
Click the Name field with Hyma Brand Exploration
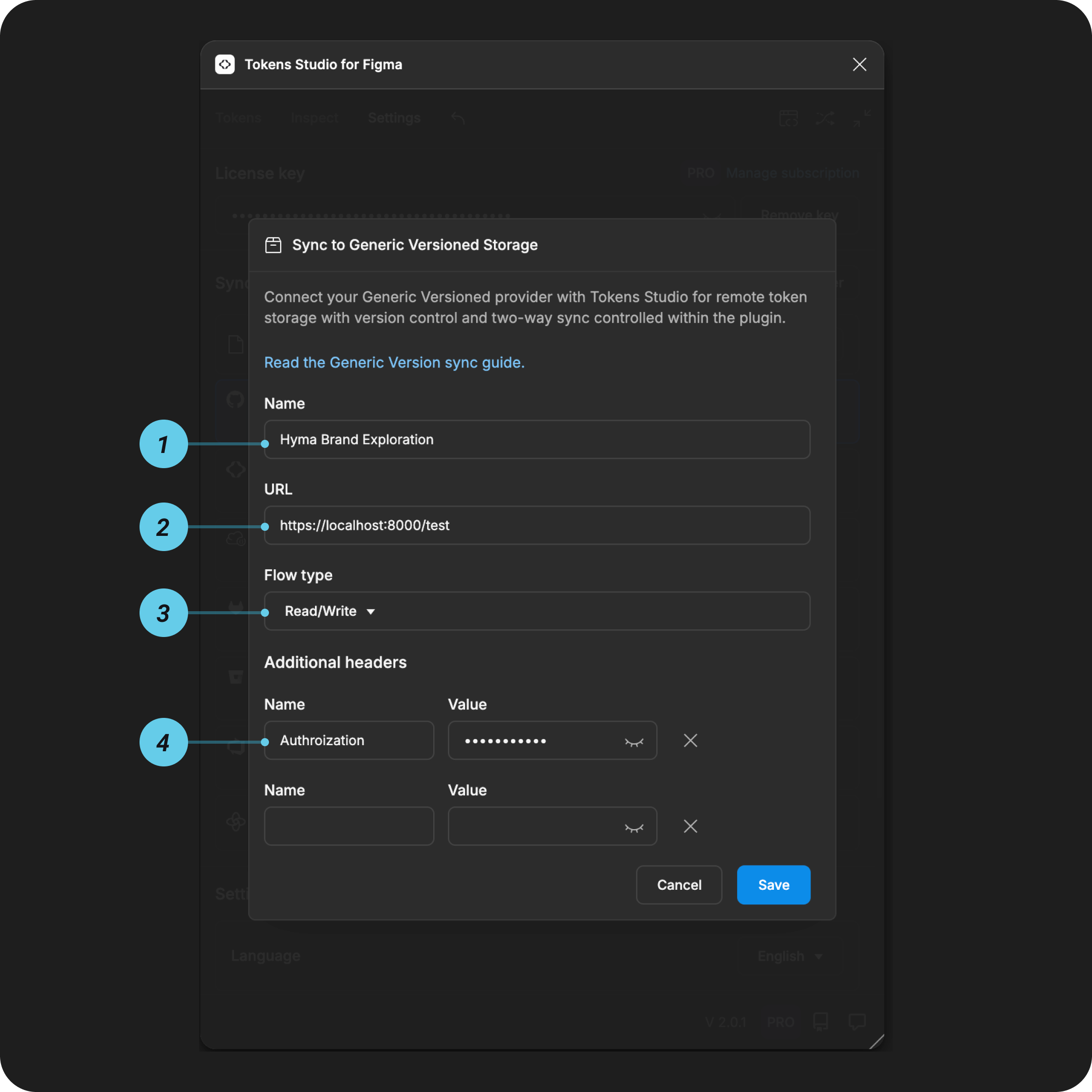[x=537, y=439]
